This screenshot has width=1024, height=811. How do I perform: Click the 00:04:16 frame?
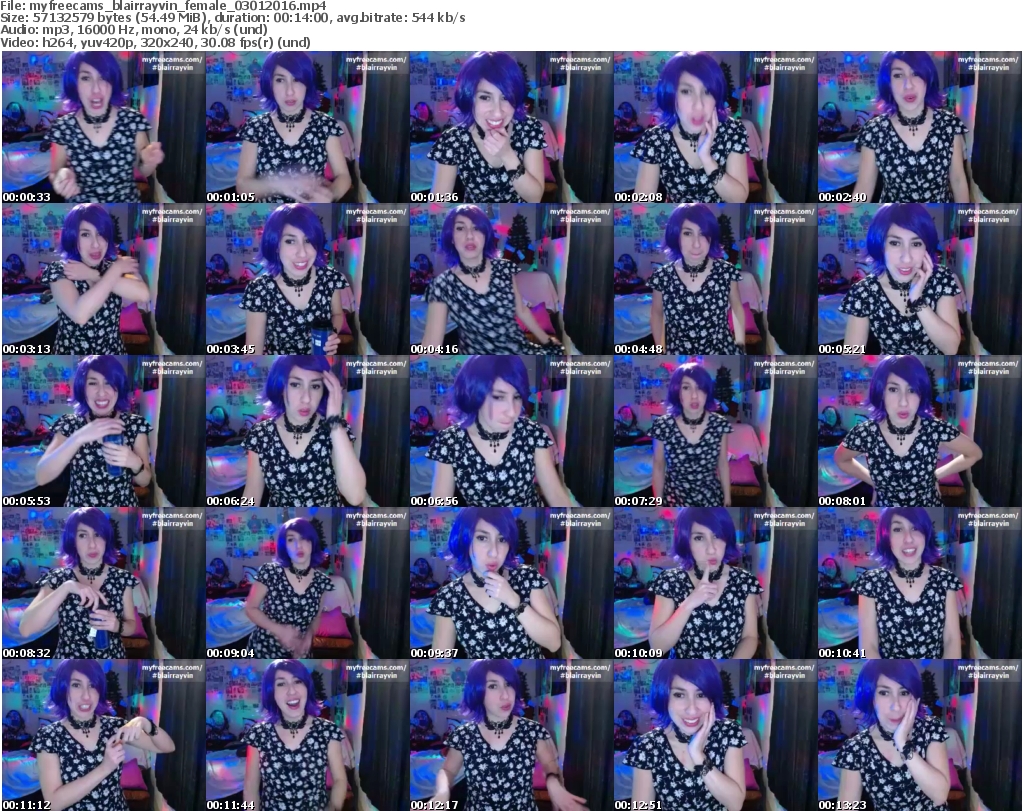point(511,279)
